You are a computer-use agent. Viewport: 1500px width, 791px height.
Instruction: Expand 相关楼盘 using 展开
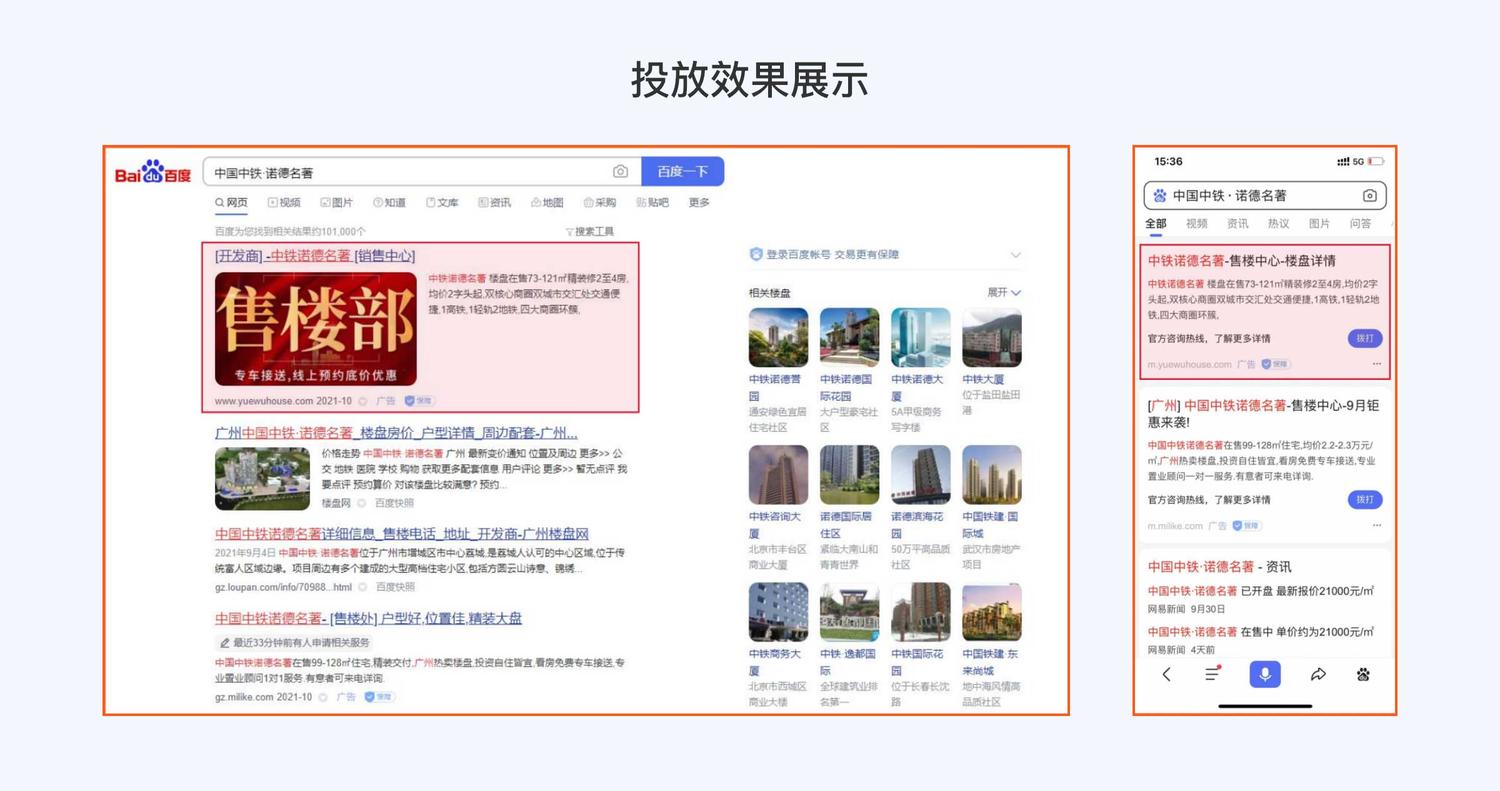[1004, 292]
